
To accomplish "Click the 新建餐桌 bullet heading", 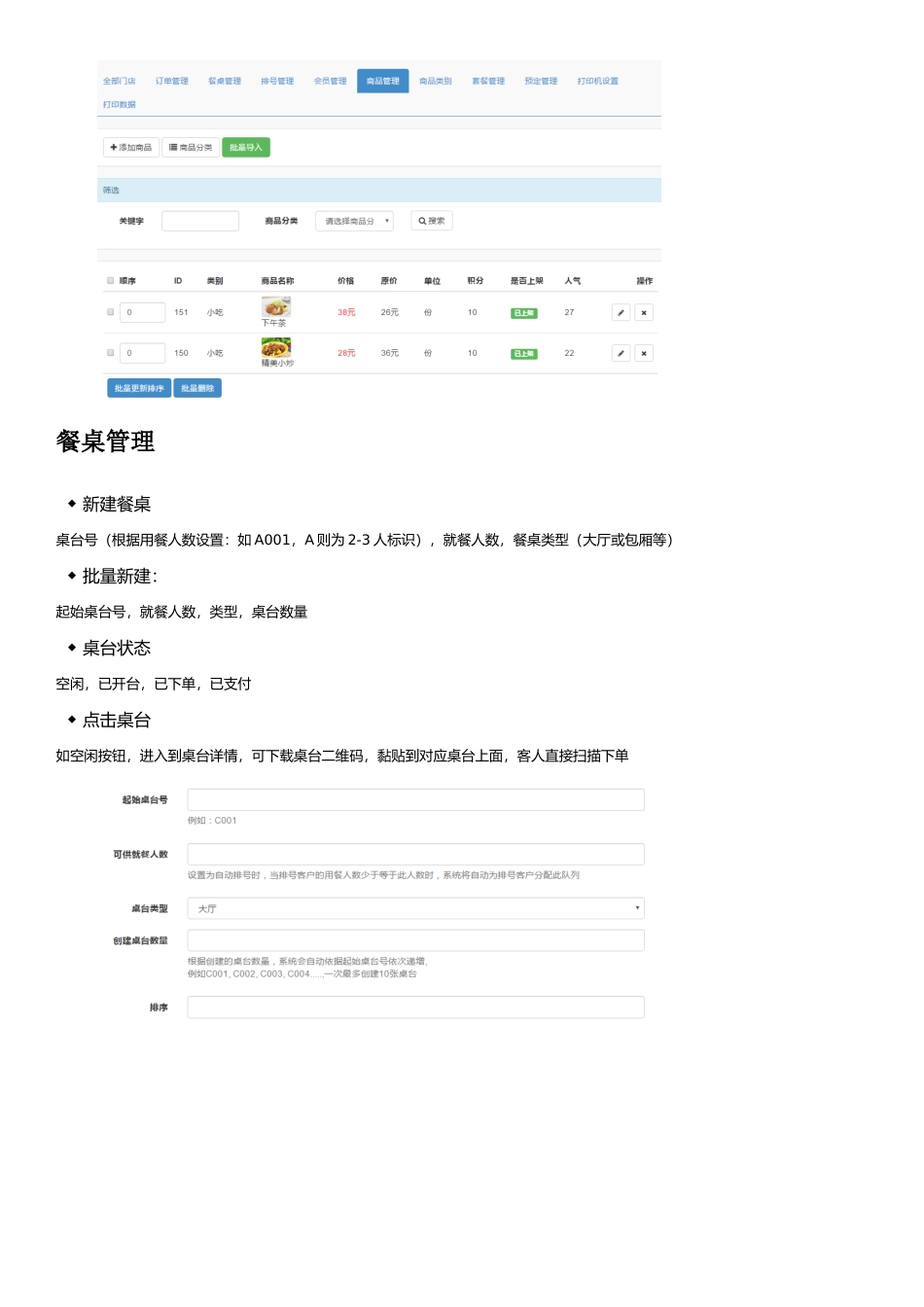I will (117, 504).
